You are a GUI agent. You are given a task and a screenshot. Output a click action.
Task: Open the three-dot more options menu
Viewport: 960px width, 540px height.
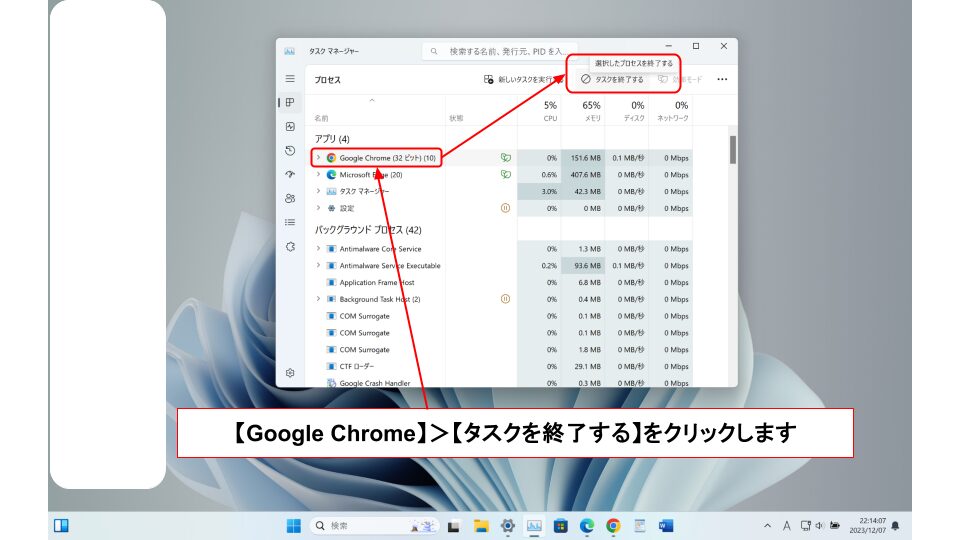coord(722,79)
